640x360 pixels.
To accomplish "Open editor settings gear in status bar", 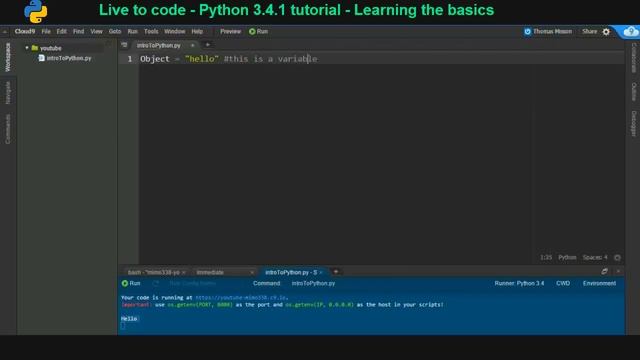I will (617, 258).
